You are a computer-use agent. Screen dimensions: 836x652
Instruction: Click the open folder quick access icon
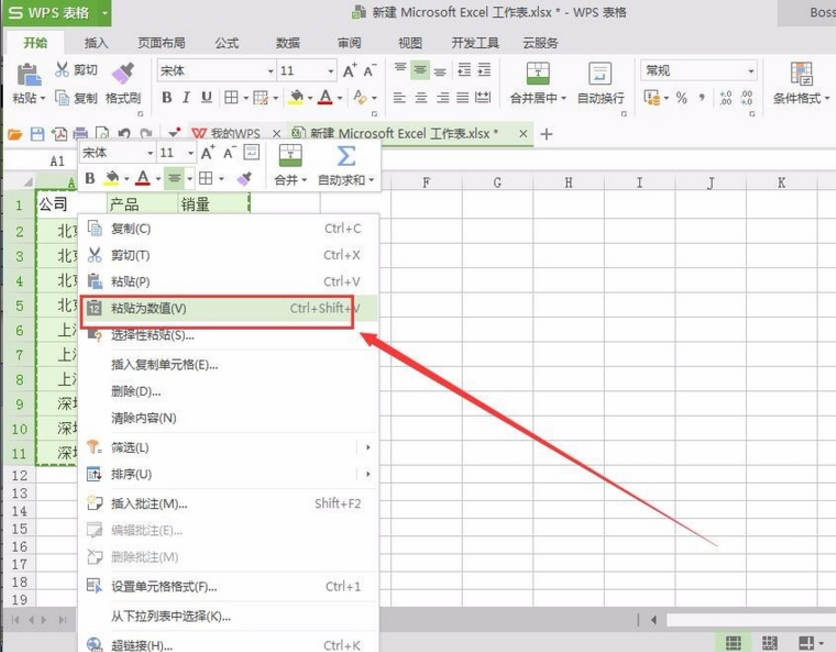point(15,134)
